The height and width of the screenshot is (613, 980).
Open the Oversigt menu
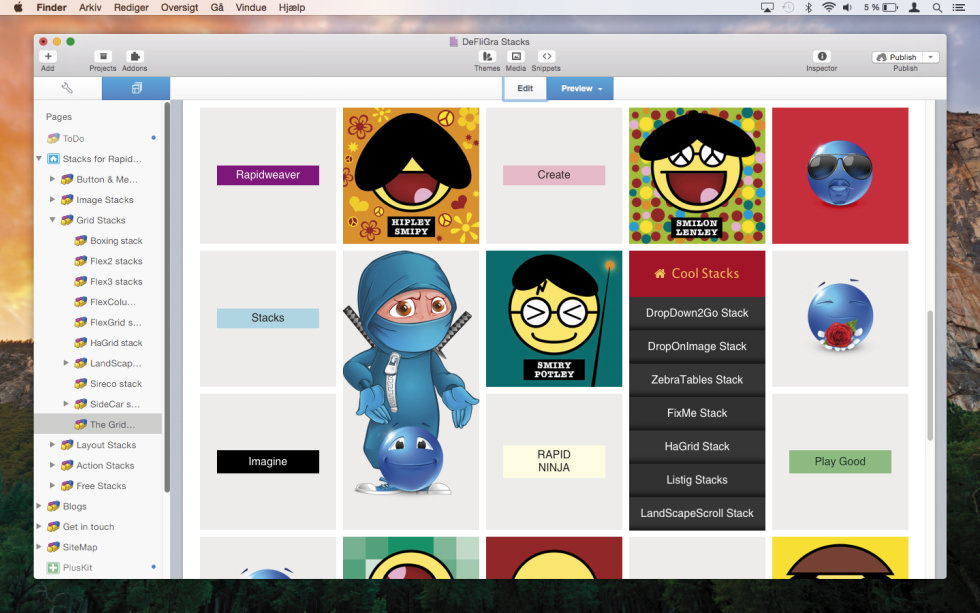[179, 7]
